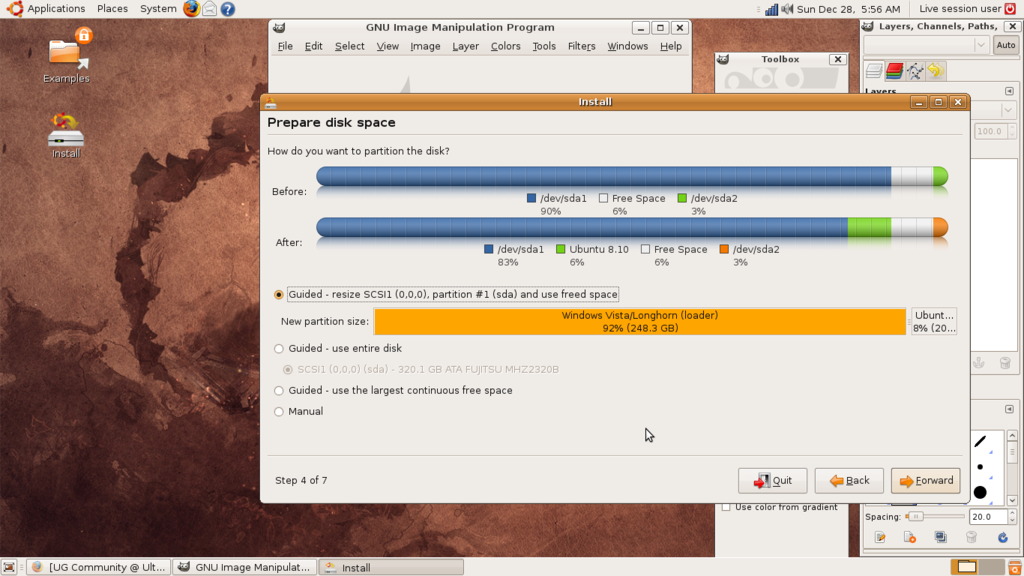Click the Auto button in Layers dock
Screen dimensions: 1024x576
[1006, 45]
